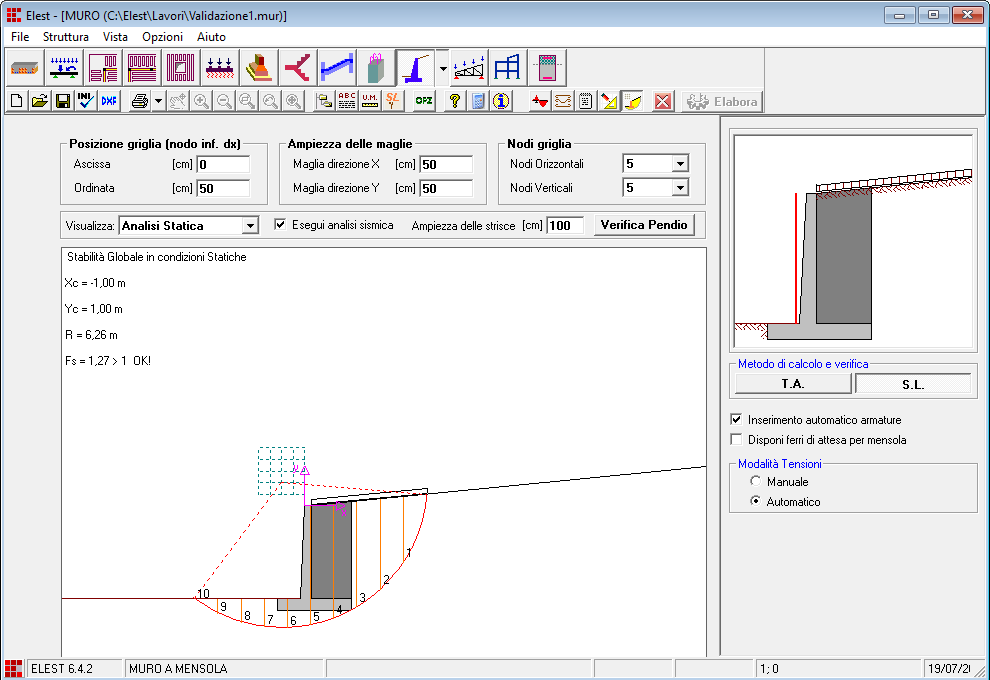Choose the frame structure icon

pos(508,67)
